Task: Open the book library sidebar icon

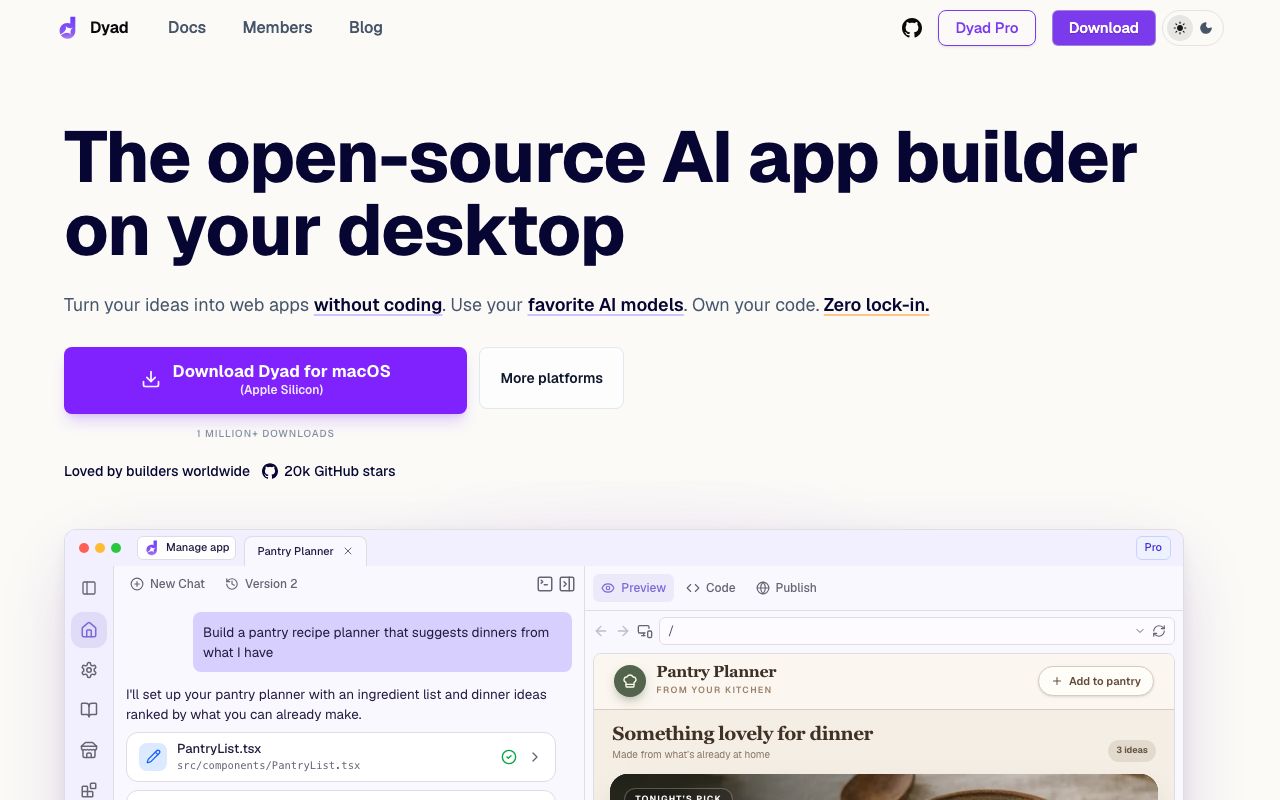Action: pyautogui.click(x=89, y=710)
